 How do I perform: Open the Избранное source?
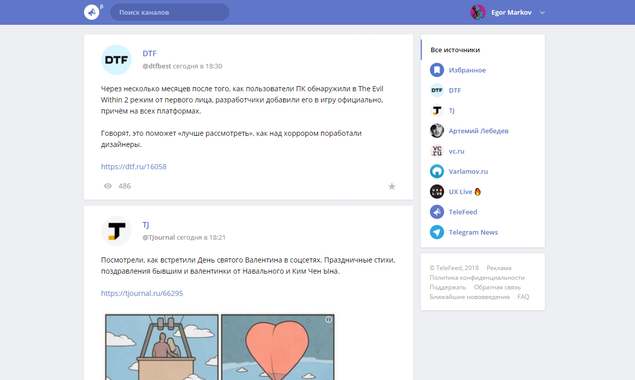[x=467, y=70]
